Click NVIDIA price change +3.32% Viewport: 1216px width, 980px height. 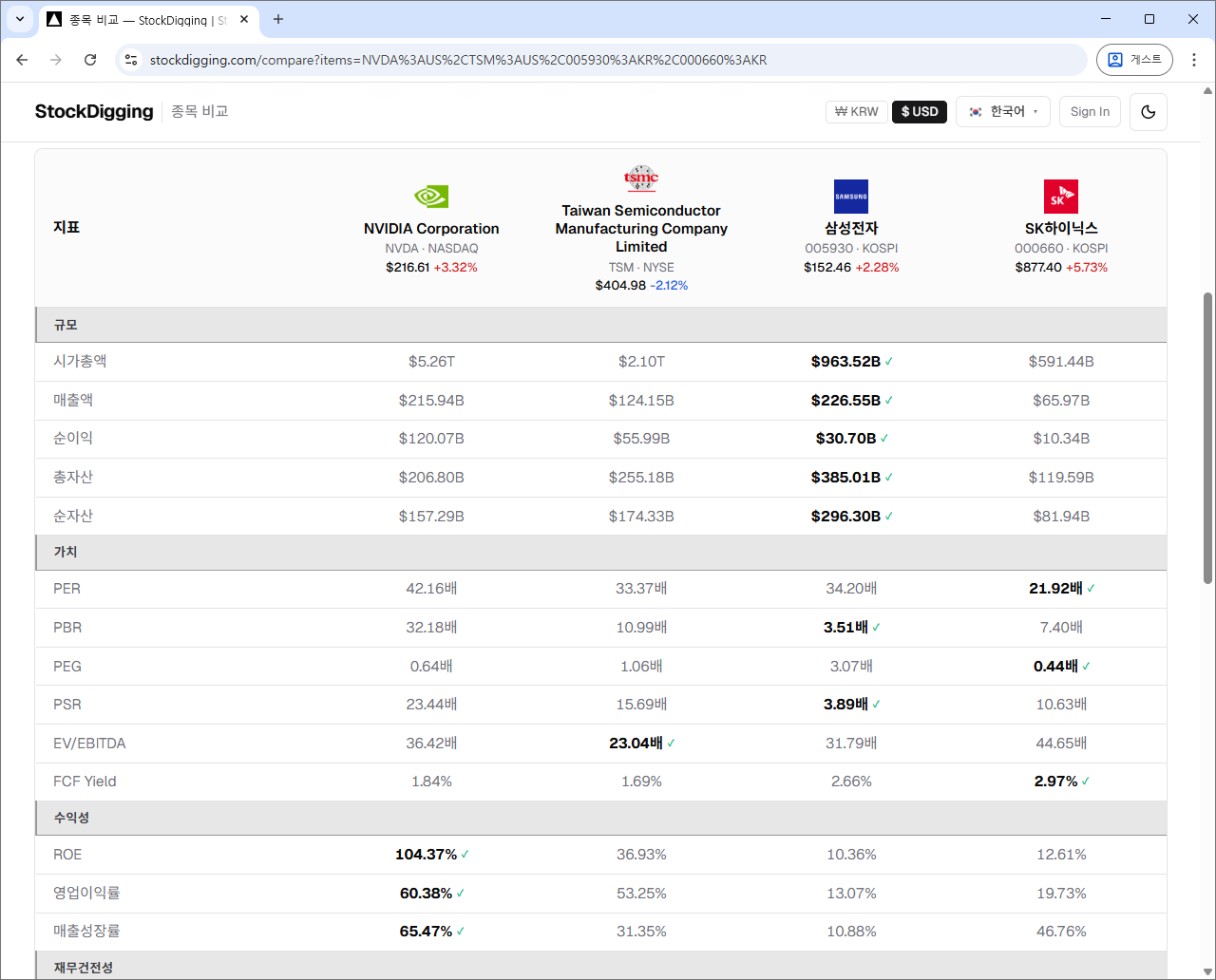coord(456,268)
